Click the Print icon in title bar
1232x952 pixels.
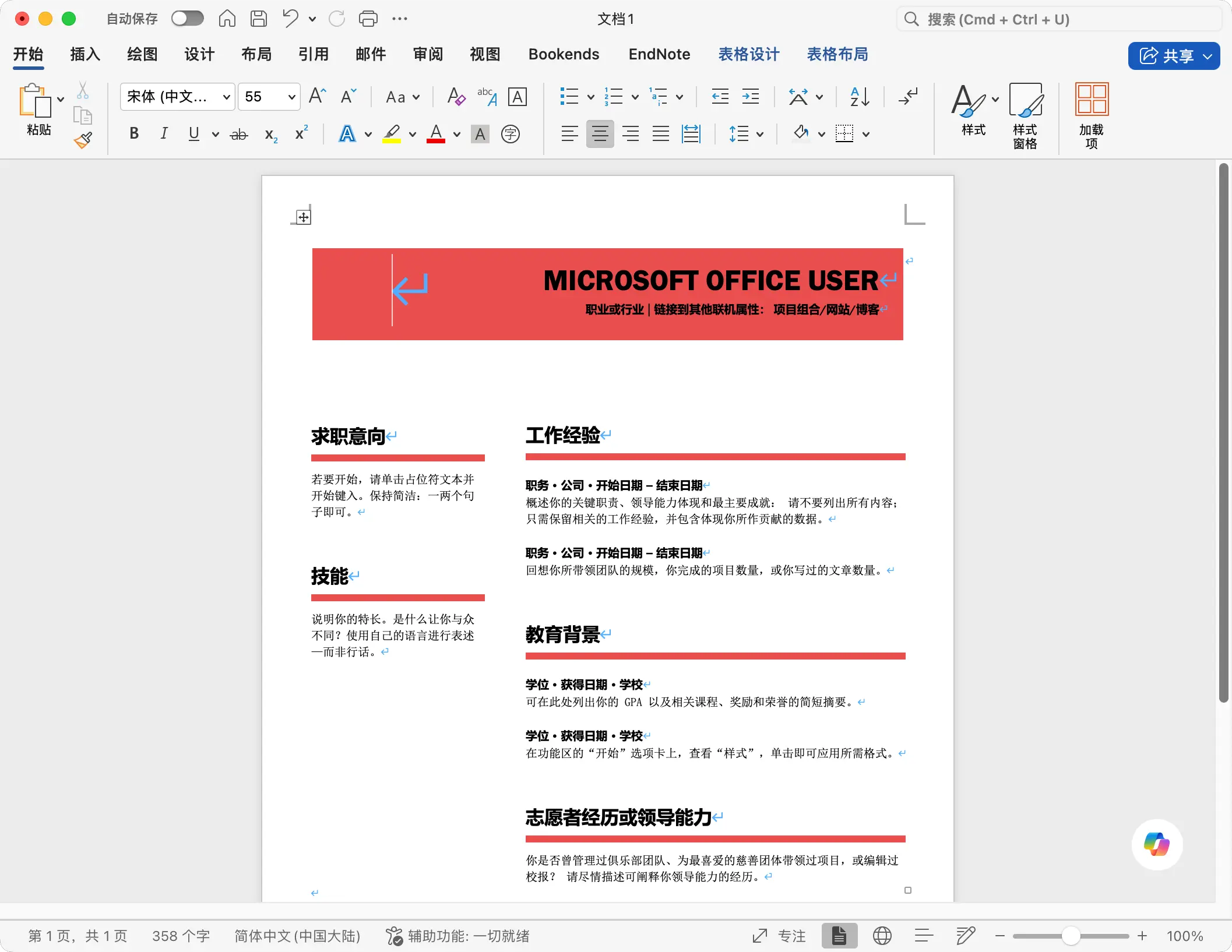click(x=368, y=19)
